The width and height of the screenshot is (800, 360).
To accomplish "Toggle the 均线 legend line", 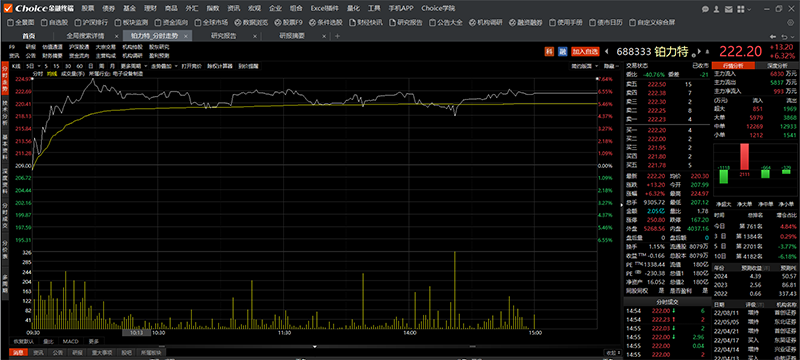I will (52, 73).
